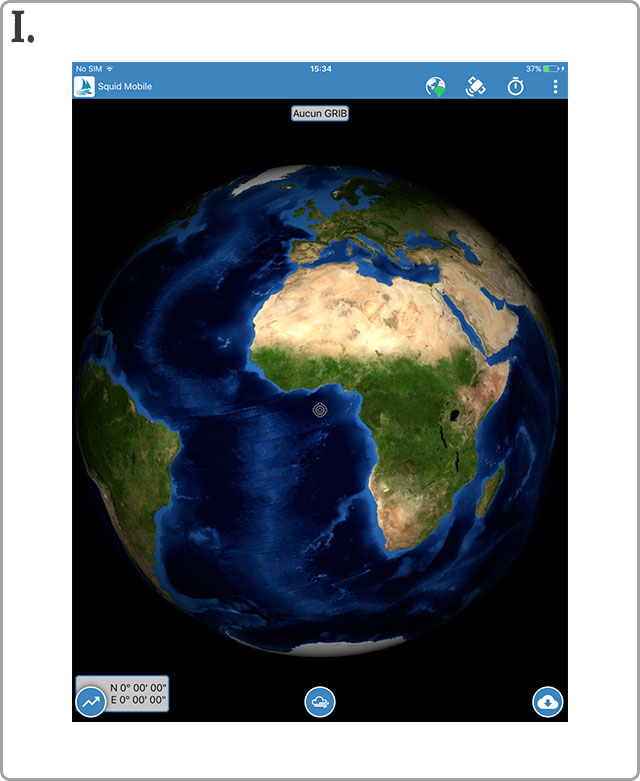
Task: Tap the Squid Mobile title text
Action: coord(125,86)
